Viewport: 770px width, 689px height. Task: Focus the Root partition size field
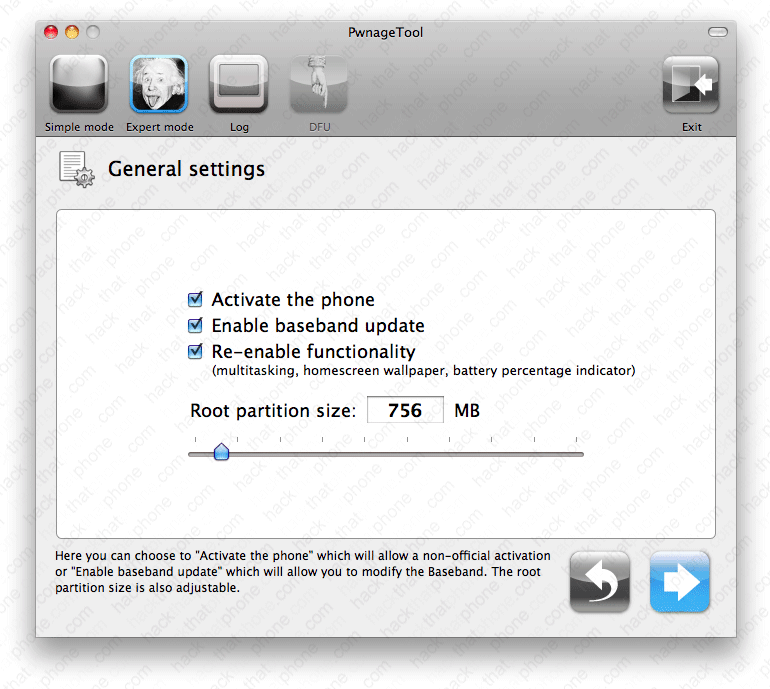tap(405, 410)
